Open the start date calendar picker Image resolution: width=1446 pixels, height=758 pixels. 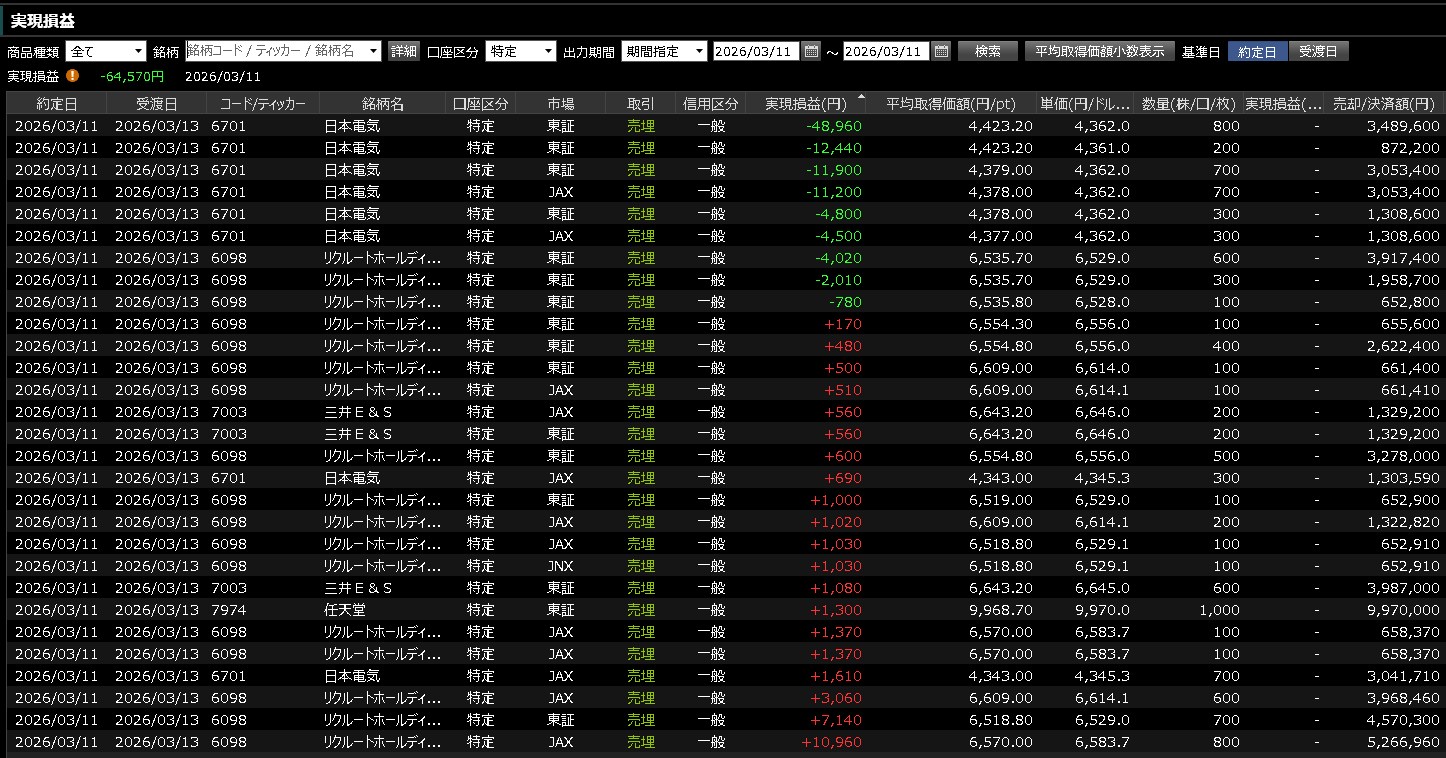pyautogui.click(x=811, y=51)
